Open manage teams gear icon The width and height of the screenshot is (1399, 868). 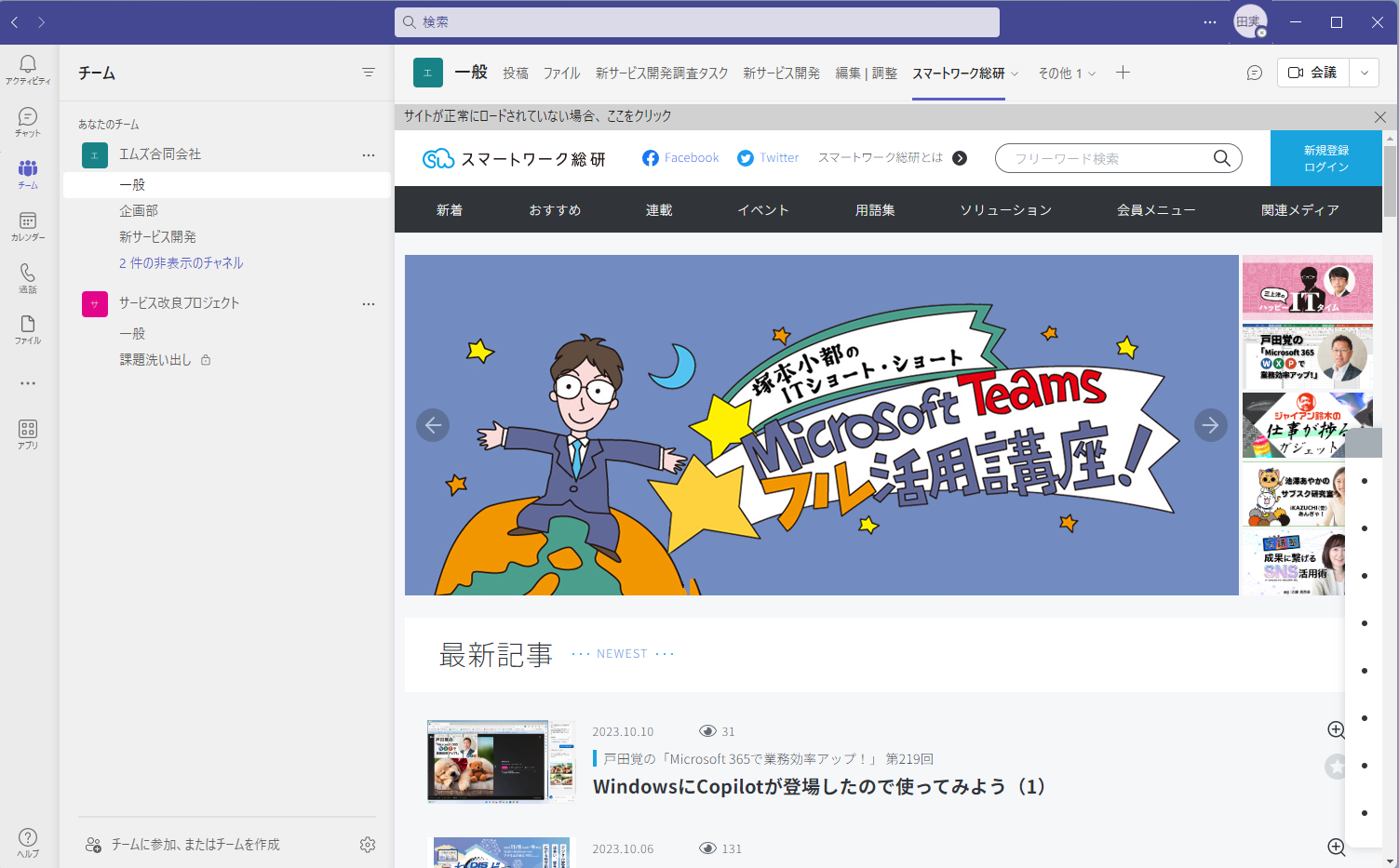(x=368, y=845)
